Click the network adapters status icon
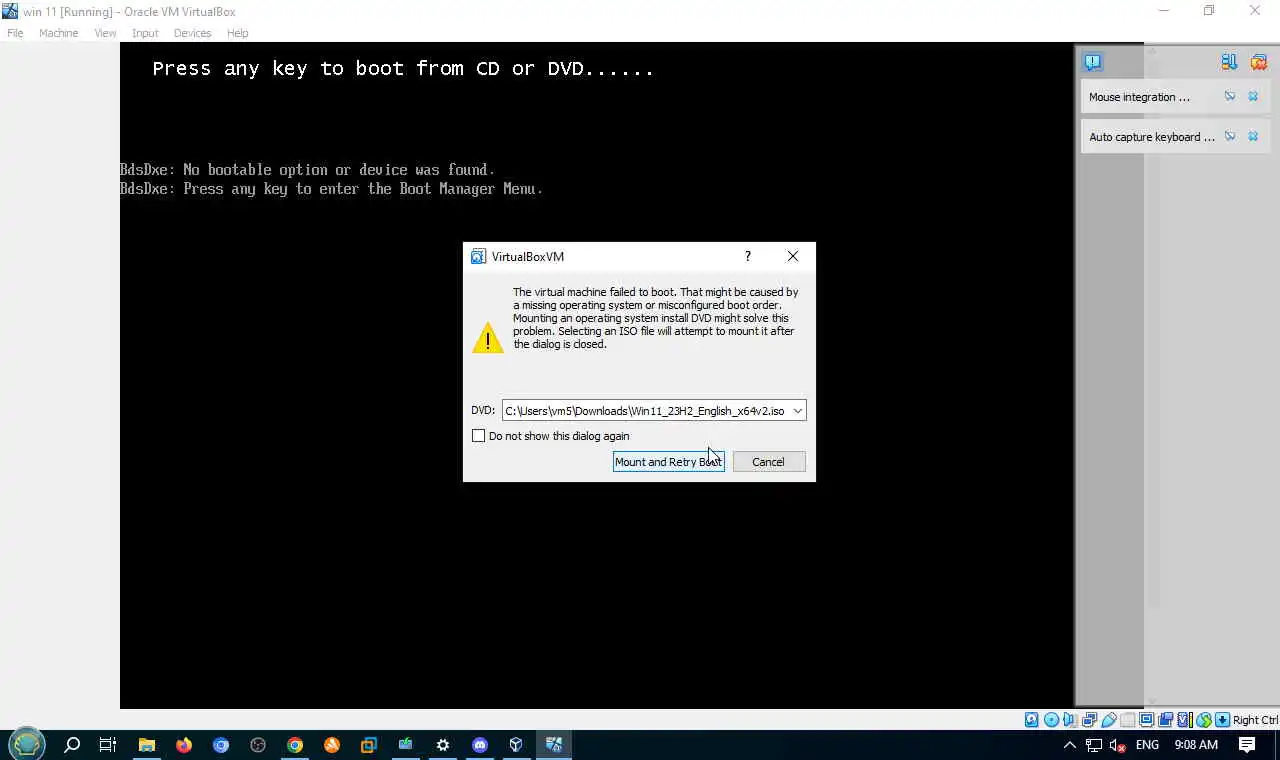 [x=1089, y=720]
